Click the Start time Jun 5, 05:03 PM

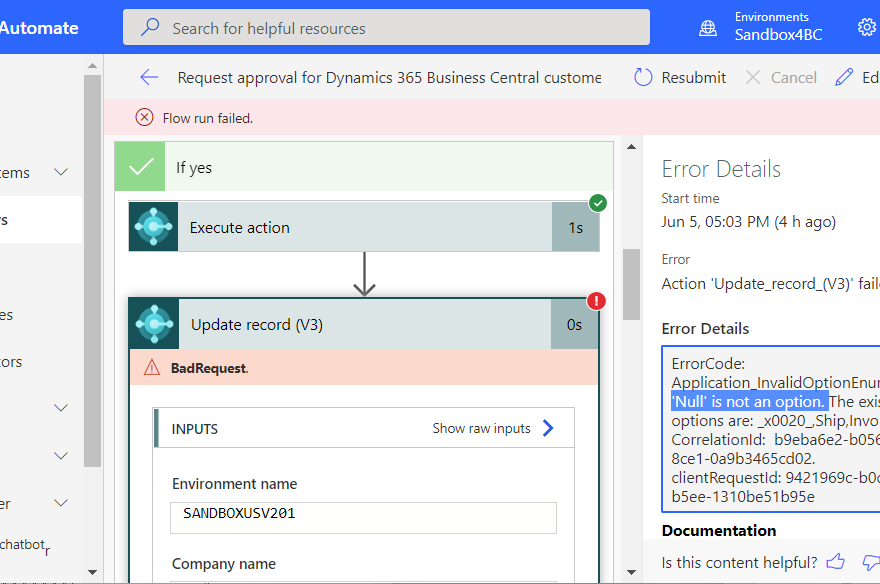click(x=749, y=222)
